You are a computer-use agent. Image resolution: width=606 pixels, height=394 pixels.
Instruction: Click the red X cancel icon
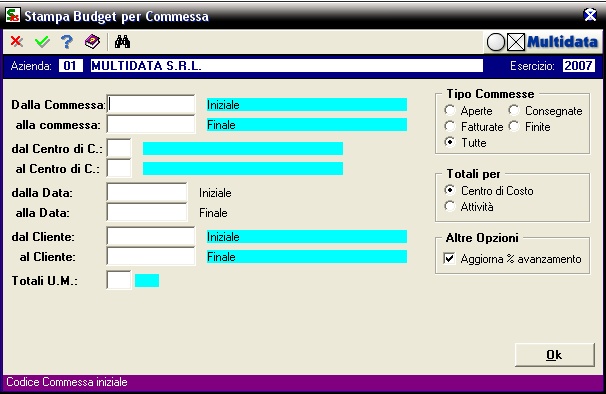point(16,41)
